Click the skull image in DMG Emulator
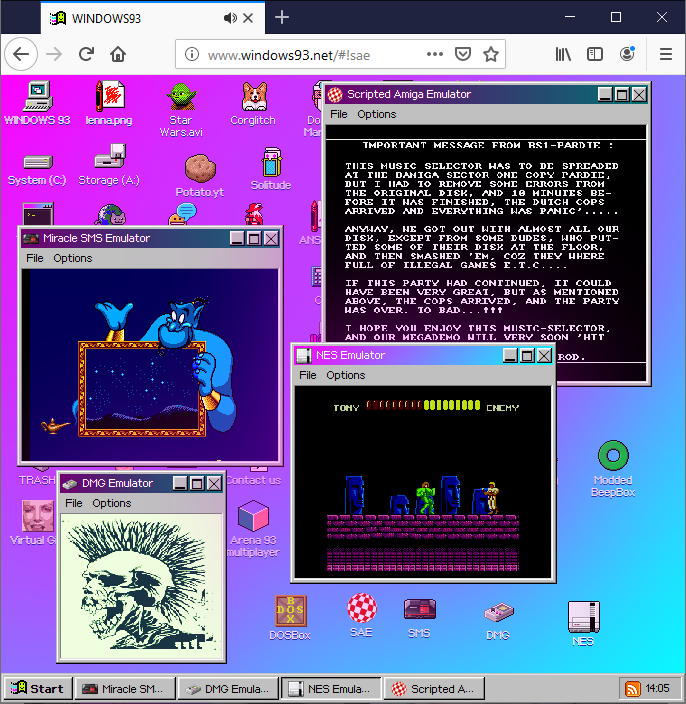Viewport: 686px width, 704px height. pos(141,586)
